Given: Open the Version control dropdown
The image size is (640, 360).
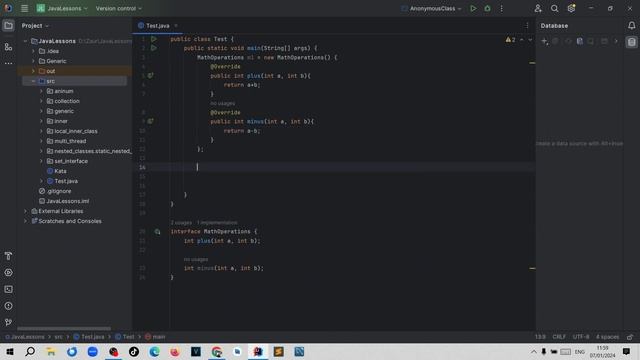Looking at the screenshot, I should (x=118, y=8).
